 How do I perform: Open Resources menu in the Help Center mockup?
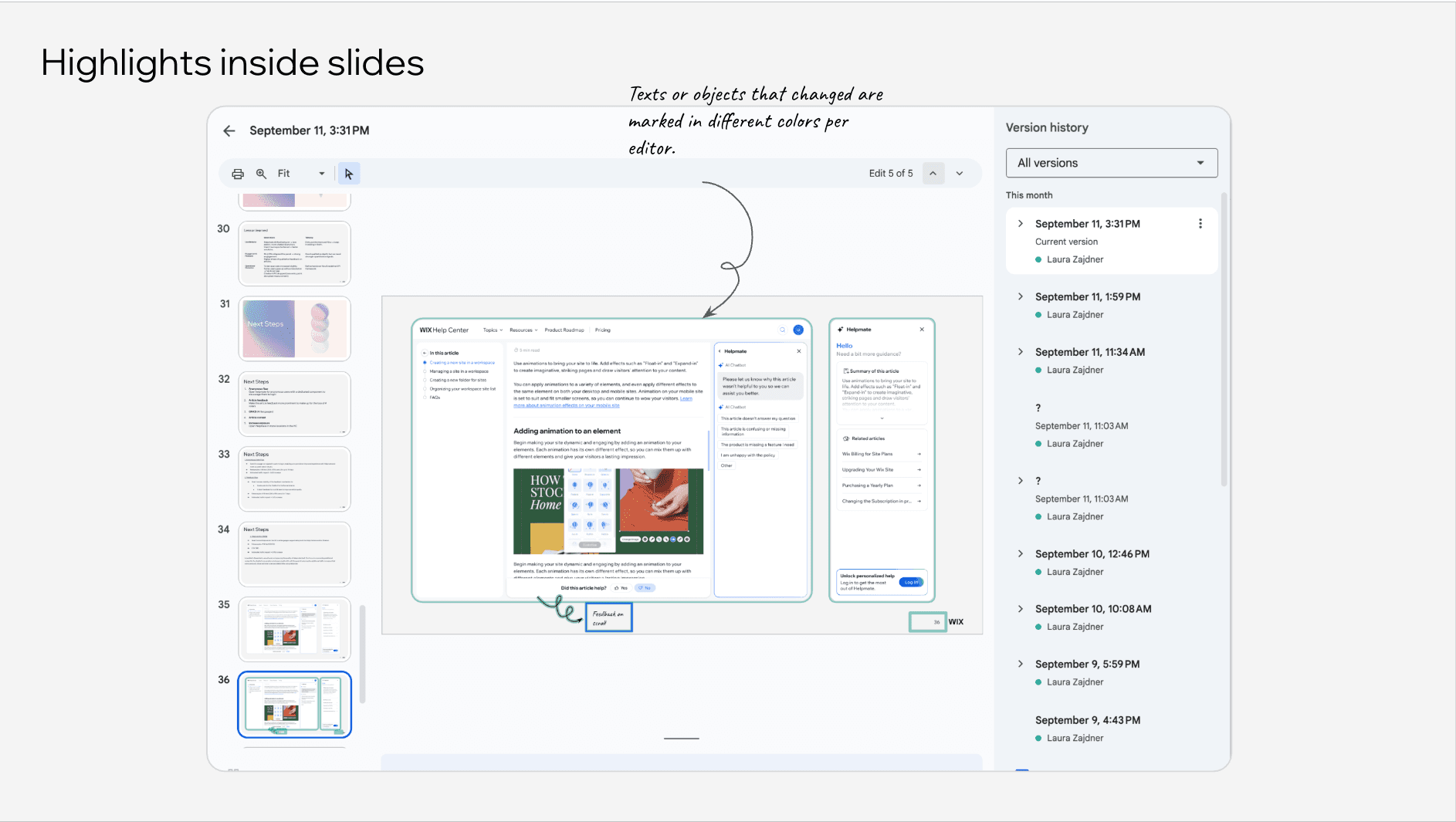click(x=523, y=330)
